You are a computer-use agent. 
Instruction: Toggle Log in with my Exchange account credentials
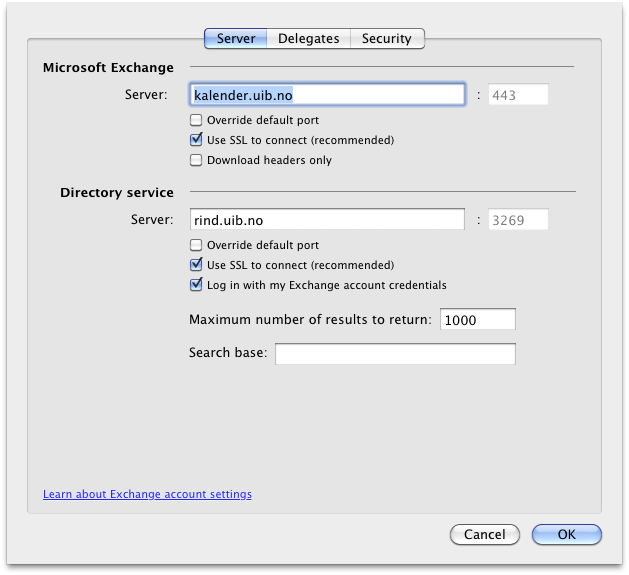pyautogui.click(x=196, y=286)
